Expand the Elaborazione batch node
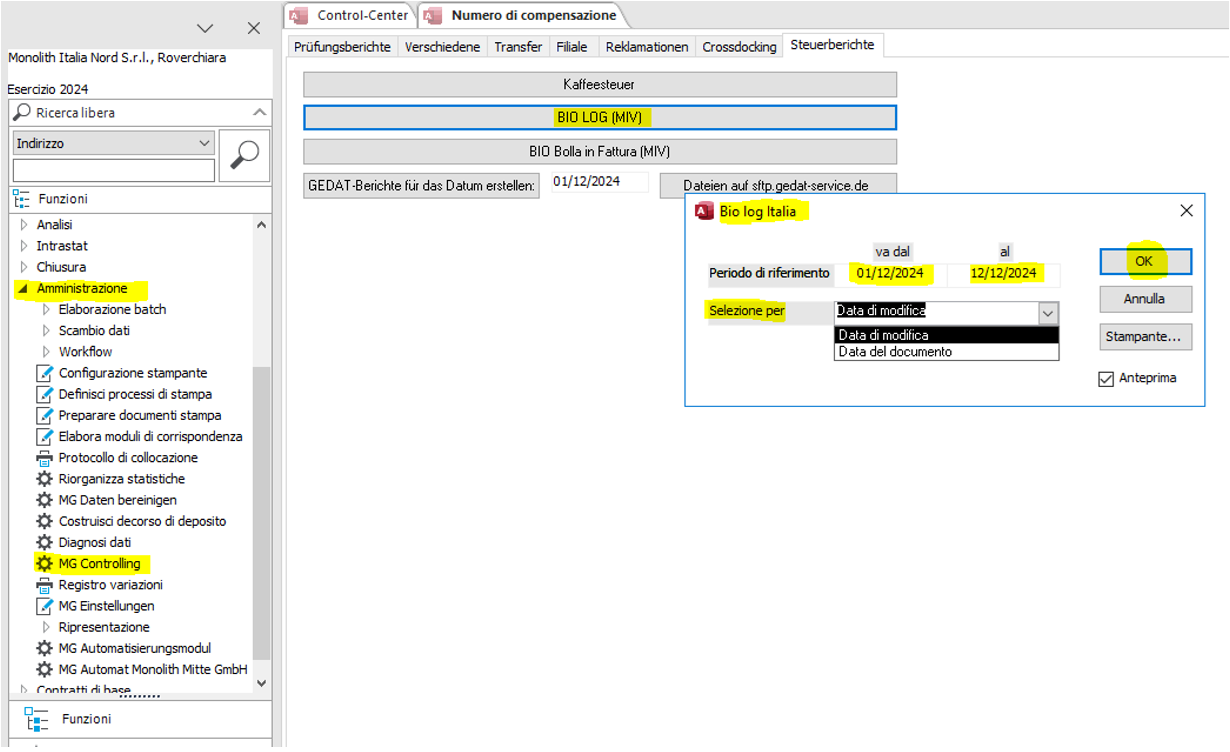Screen dimensions: 1230x752 [46, 310]
